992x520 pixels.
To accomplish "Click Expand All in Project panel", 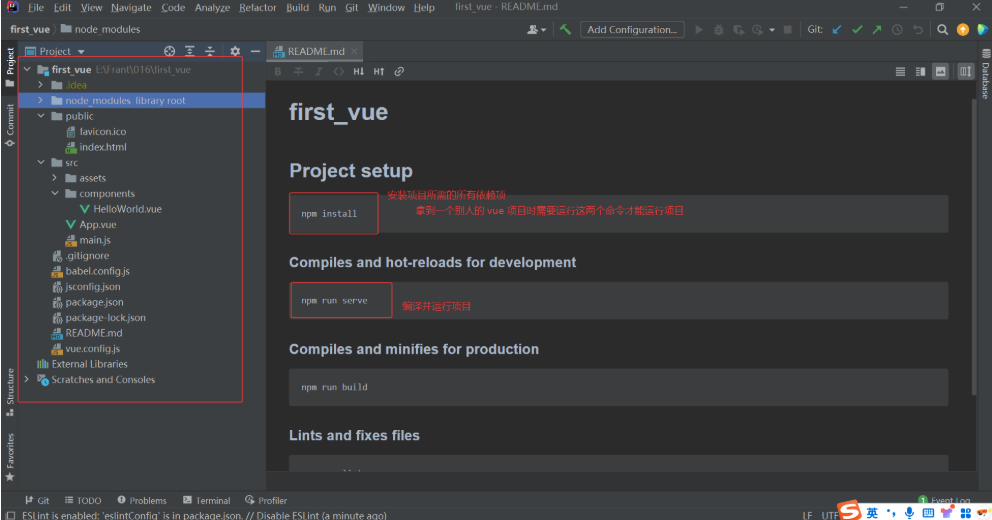I will 190,51.
